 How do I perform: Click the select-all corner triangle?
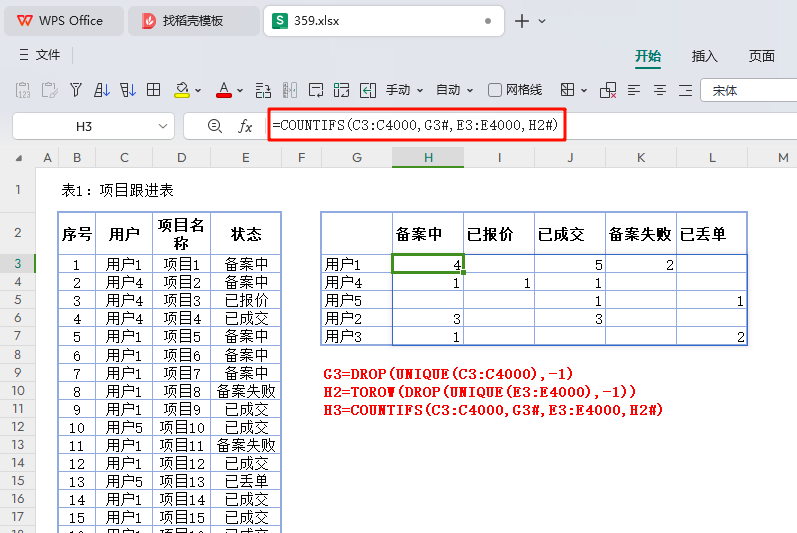point(19,158)
